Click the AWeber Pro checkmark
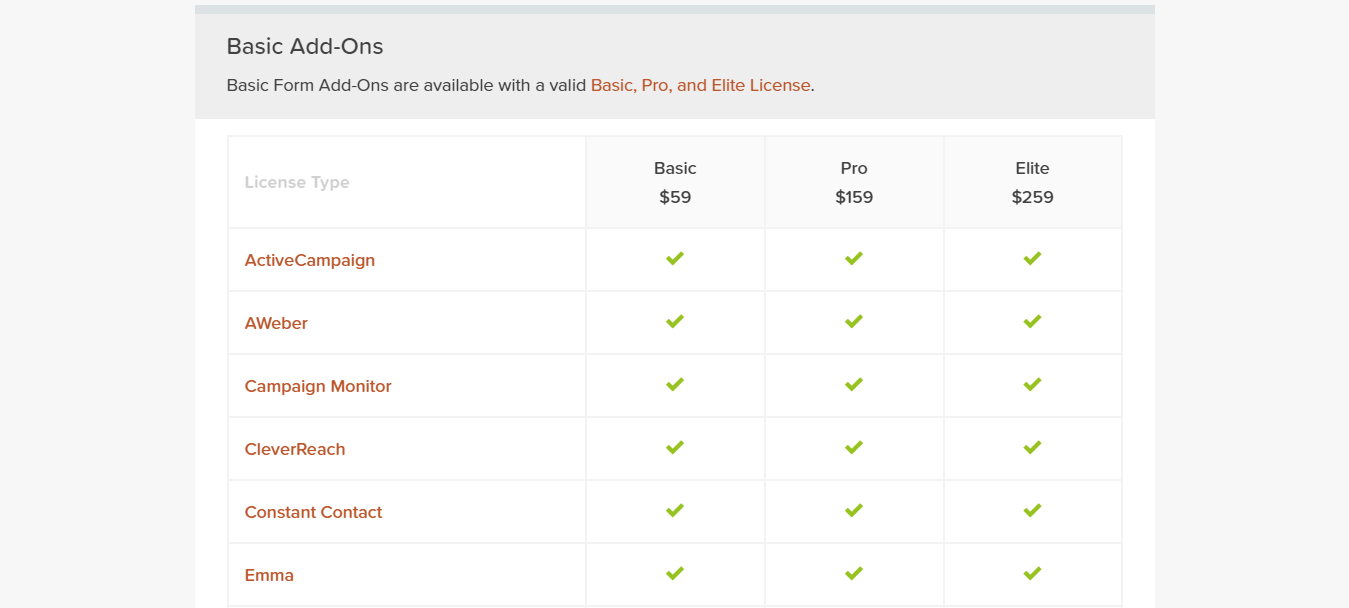This screenshot has height=608, width=1349. point(854,322)
